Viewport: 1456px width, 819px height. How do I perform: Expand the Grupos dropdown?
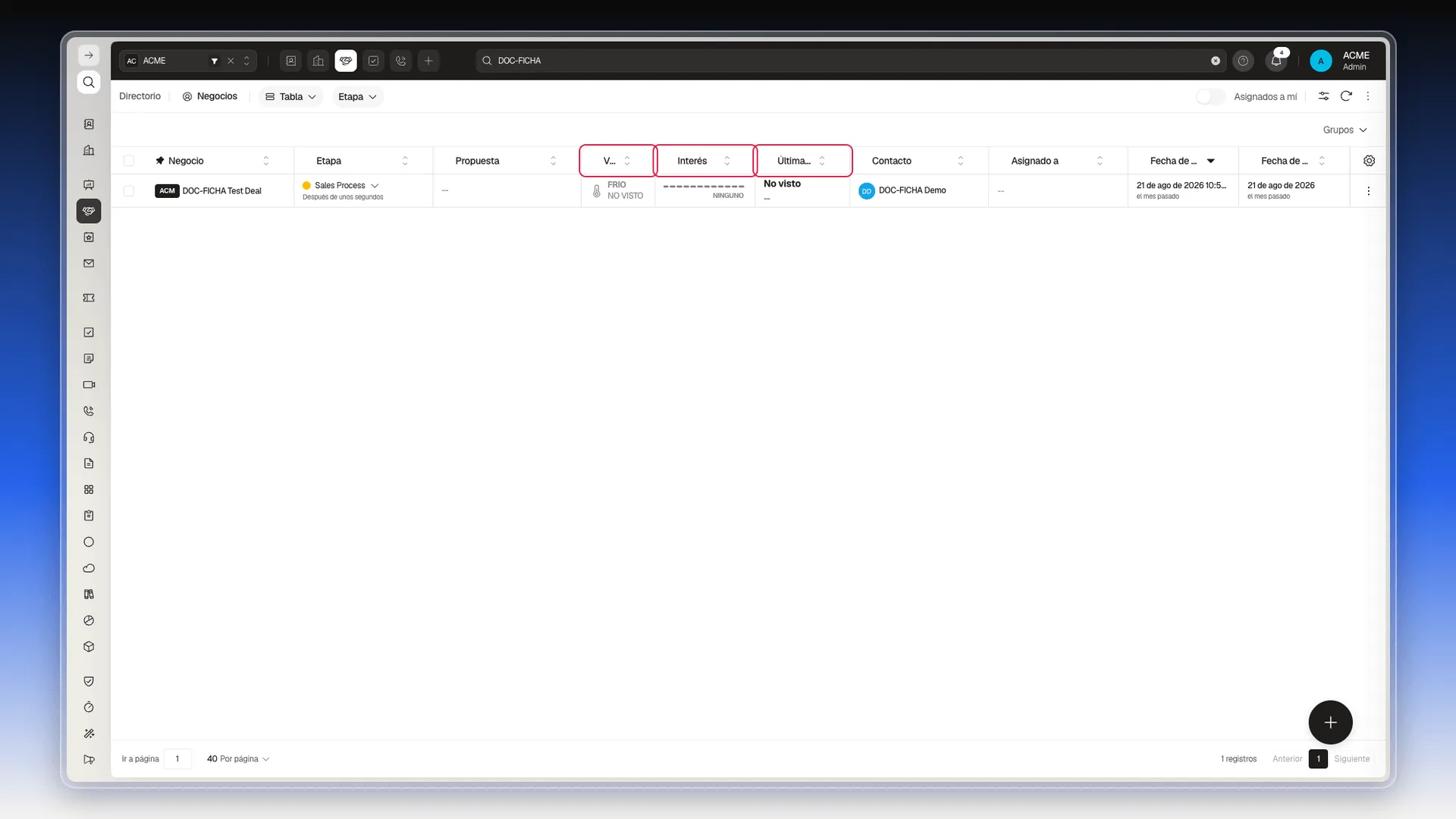click(1345, 130)
